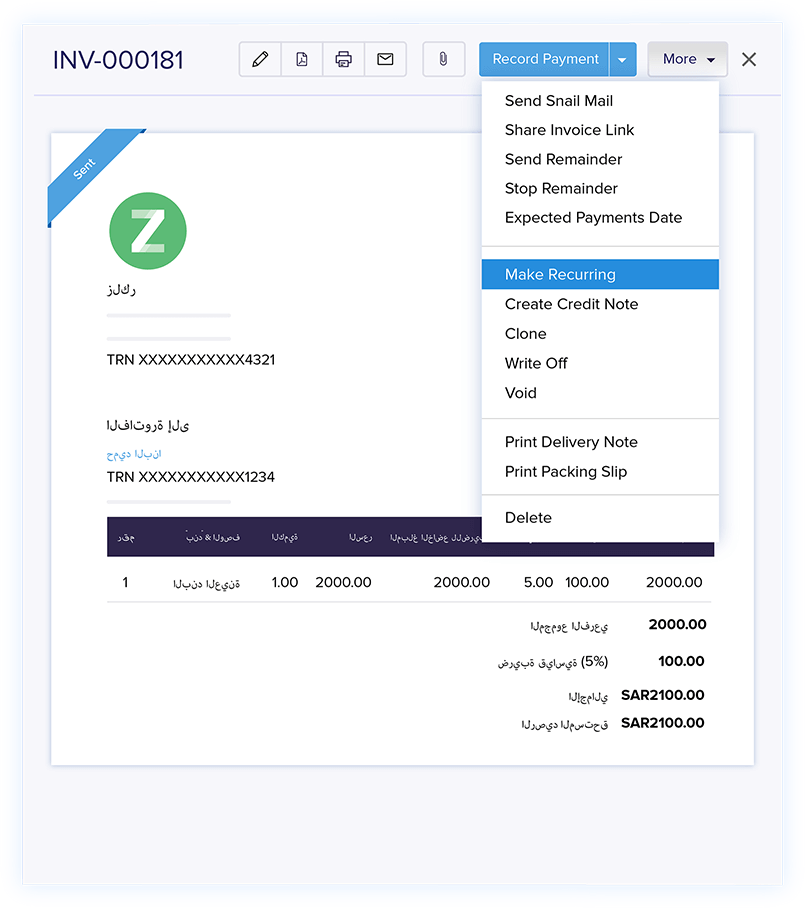The height and width of the screenshot is (908, 805).
Task: Click the green Z company logo
Action: click(148, 231)
